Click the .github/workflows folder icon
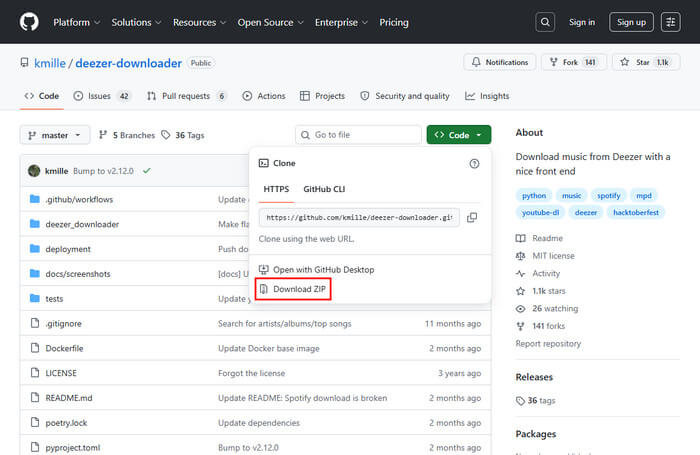Viewport: 700px width, 455px height. [34, 199]
